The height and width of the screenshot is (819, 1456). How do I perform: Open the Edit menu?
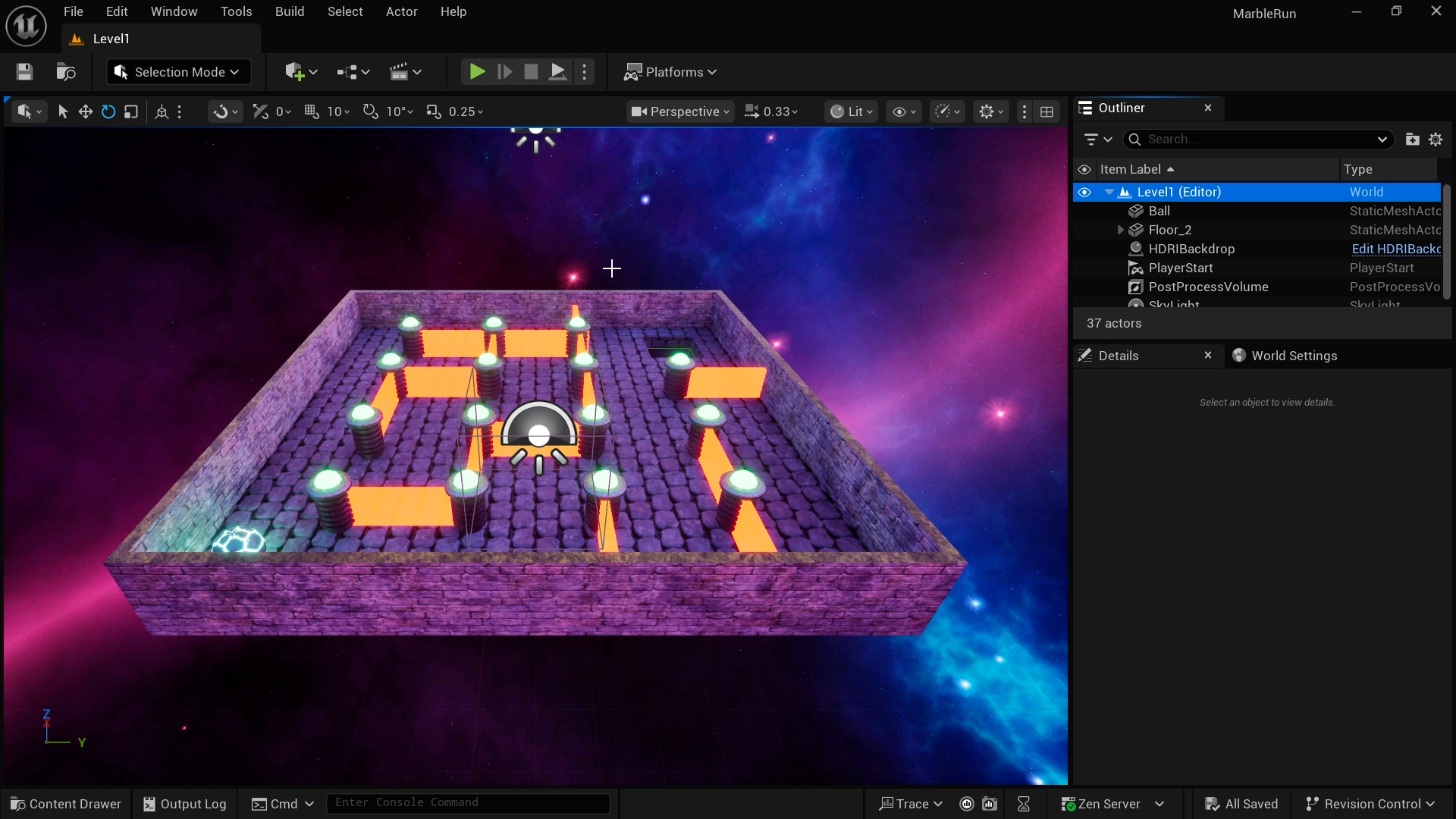[117, 11]
